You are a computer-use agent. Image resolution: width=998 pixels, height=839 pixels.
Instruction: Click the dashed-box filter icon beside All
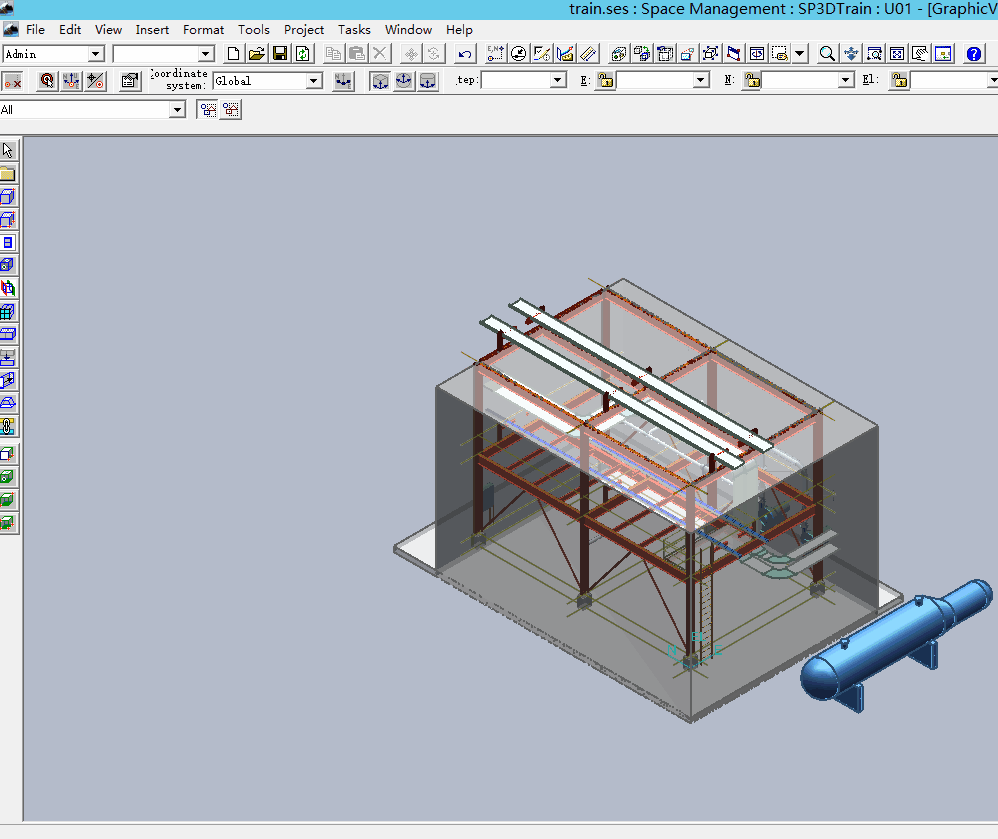(208, 109)
